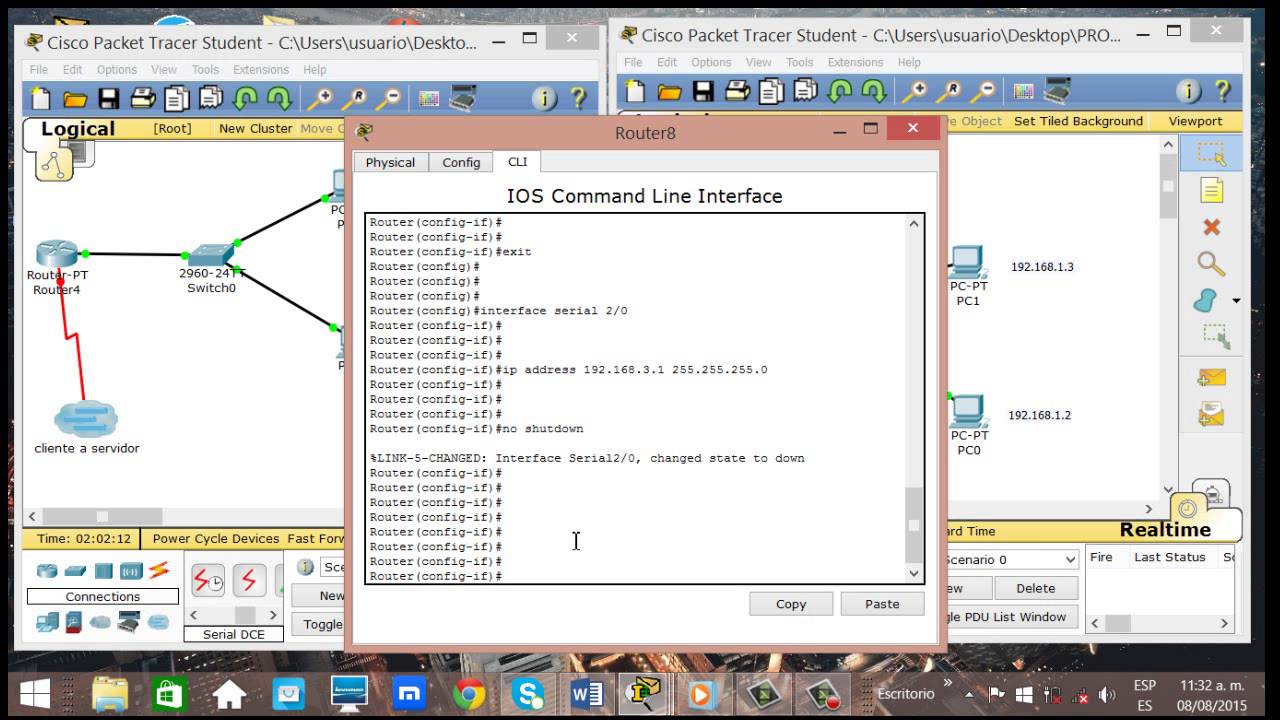Open File Explorer from taskbar
This screenshot has width=1280, height=720.
(x=110, y=693)
